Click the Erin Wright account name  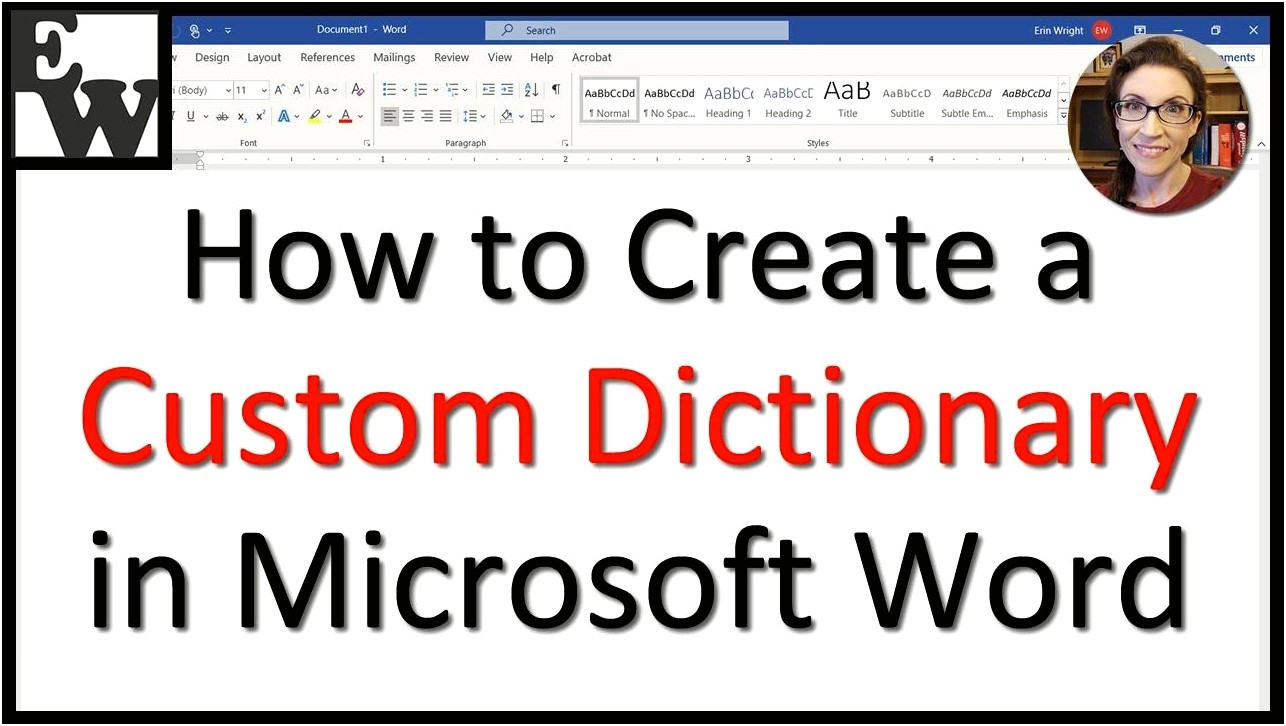pyautogui.click(x=1059, y=31)
